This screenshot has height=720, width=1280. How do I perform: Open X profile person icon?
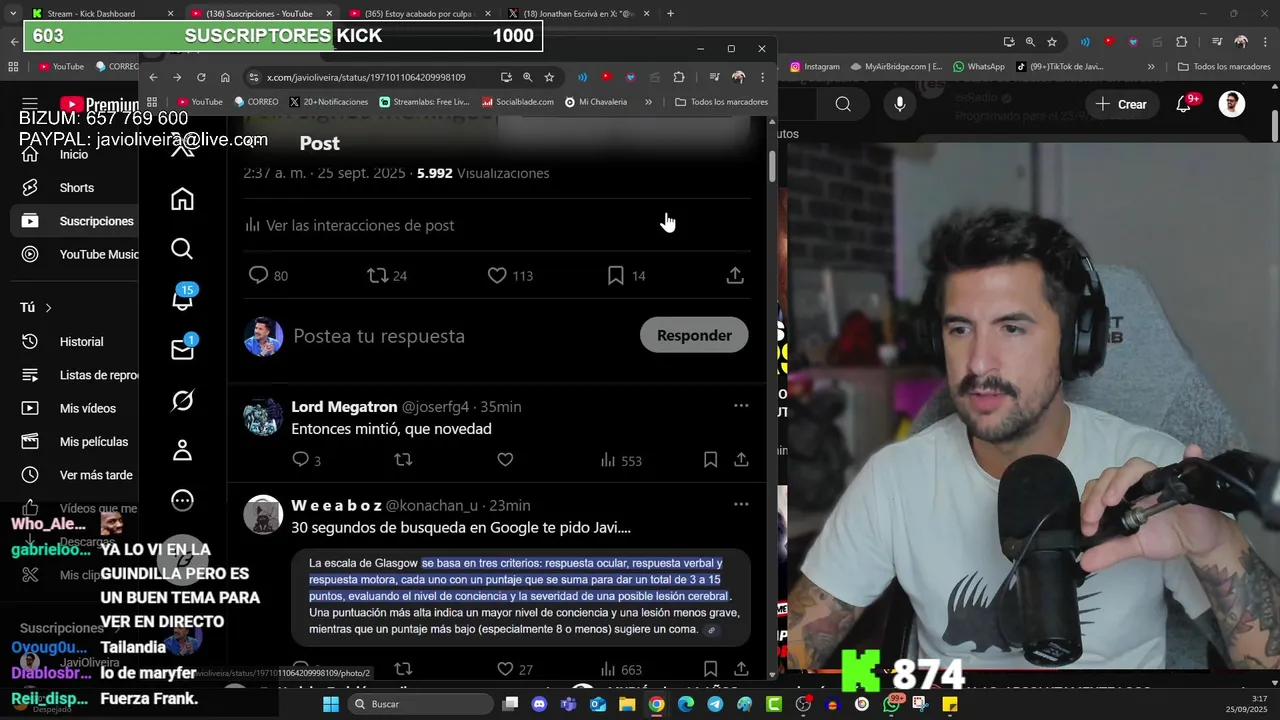click(182, 450)
